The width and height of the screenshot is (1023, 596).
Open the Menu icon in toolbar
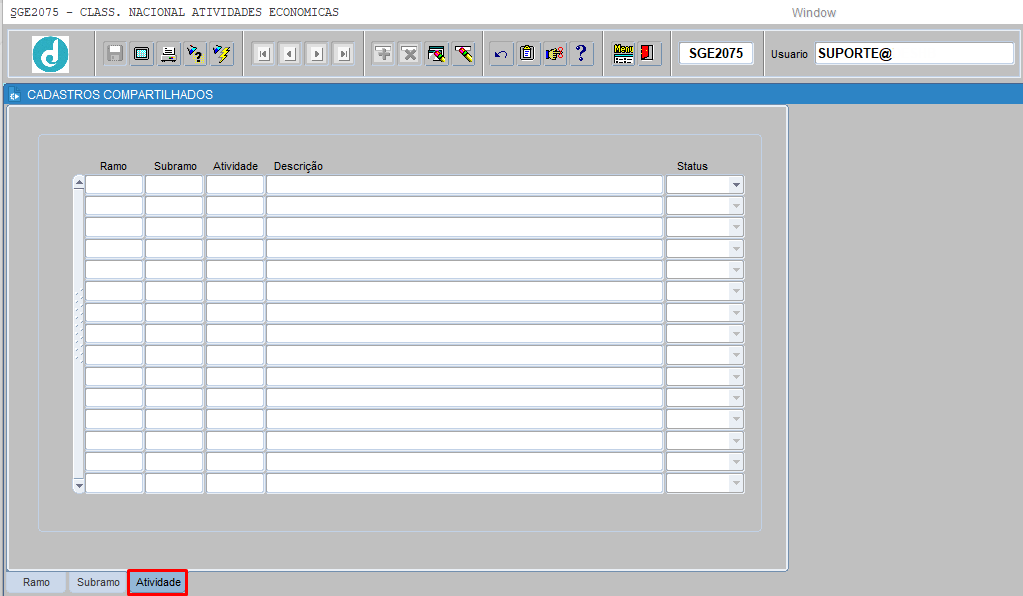(623, 53)
